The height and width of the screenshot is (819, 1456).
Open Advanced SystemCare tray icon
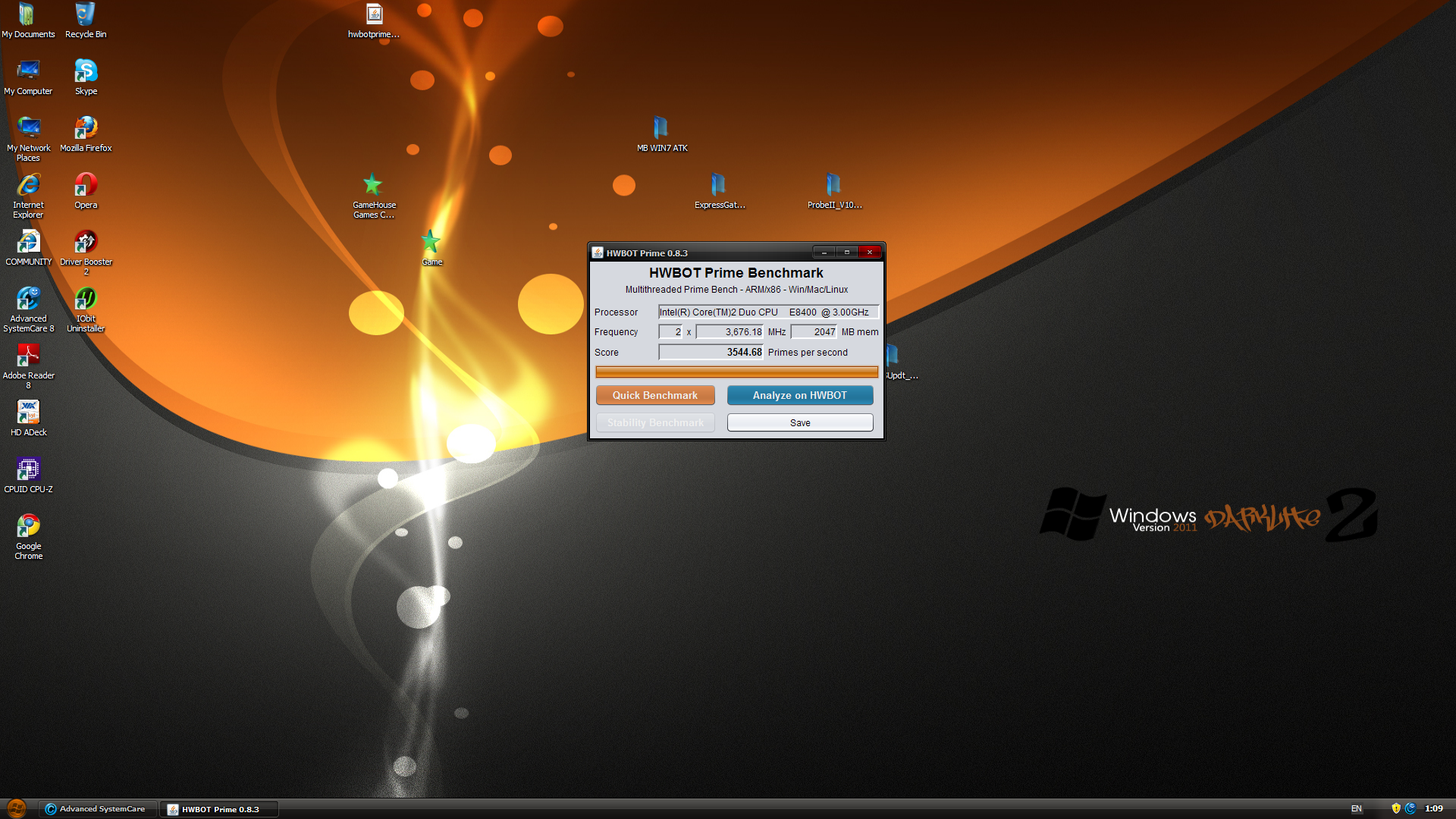pos(1410,808)
